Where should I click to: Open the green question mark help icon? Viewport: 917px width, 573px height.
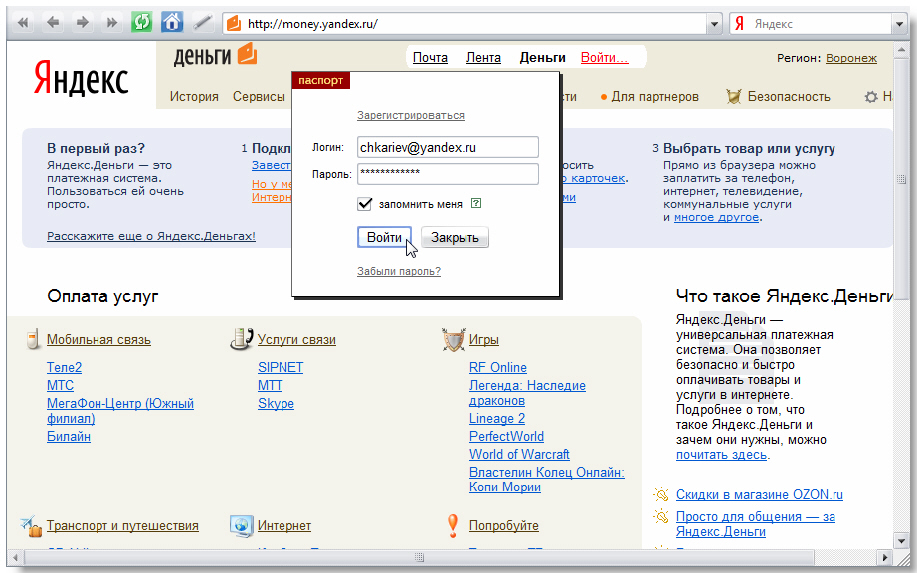click(476, 203)
